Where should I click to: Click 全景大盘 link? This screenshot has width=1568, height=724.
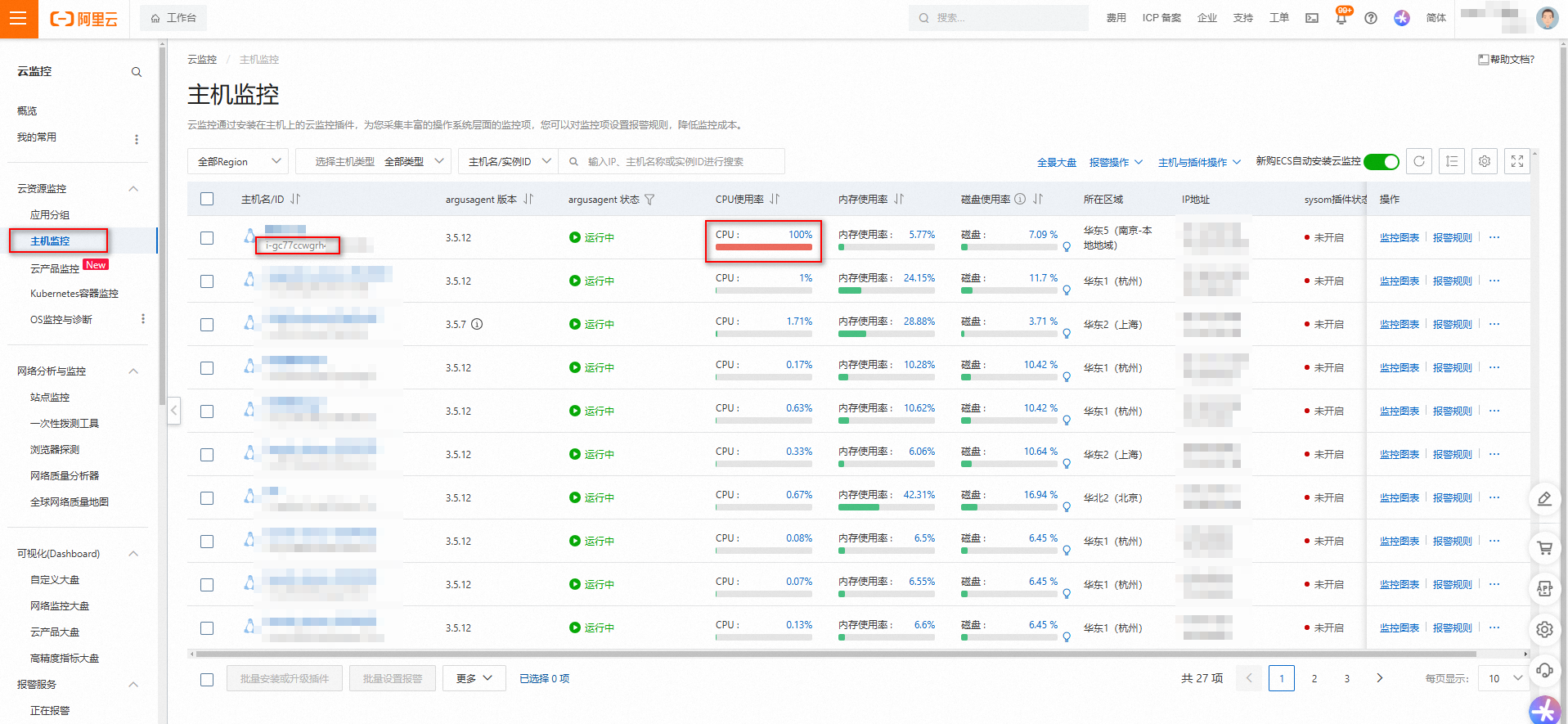click(x=1056, y=162)
